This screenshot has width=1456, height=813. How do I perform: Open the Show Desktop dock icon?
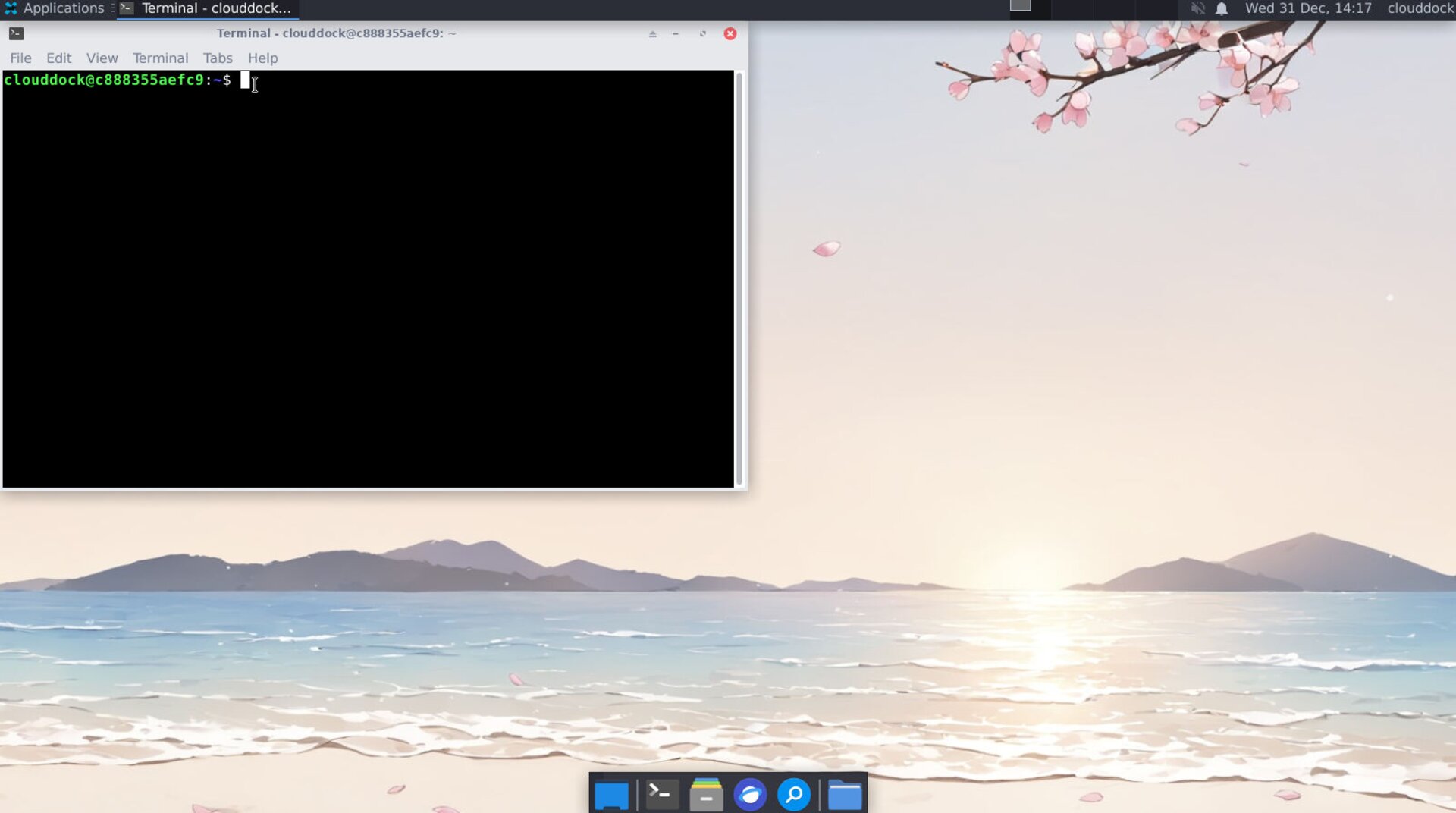coord(611,796)
